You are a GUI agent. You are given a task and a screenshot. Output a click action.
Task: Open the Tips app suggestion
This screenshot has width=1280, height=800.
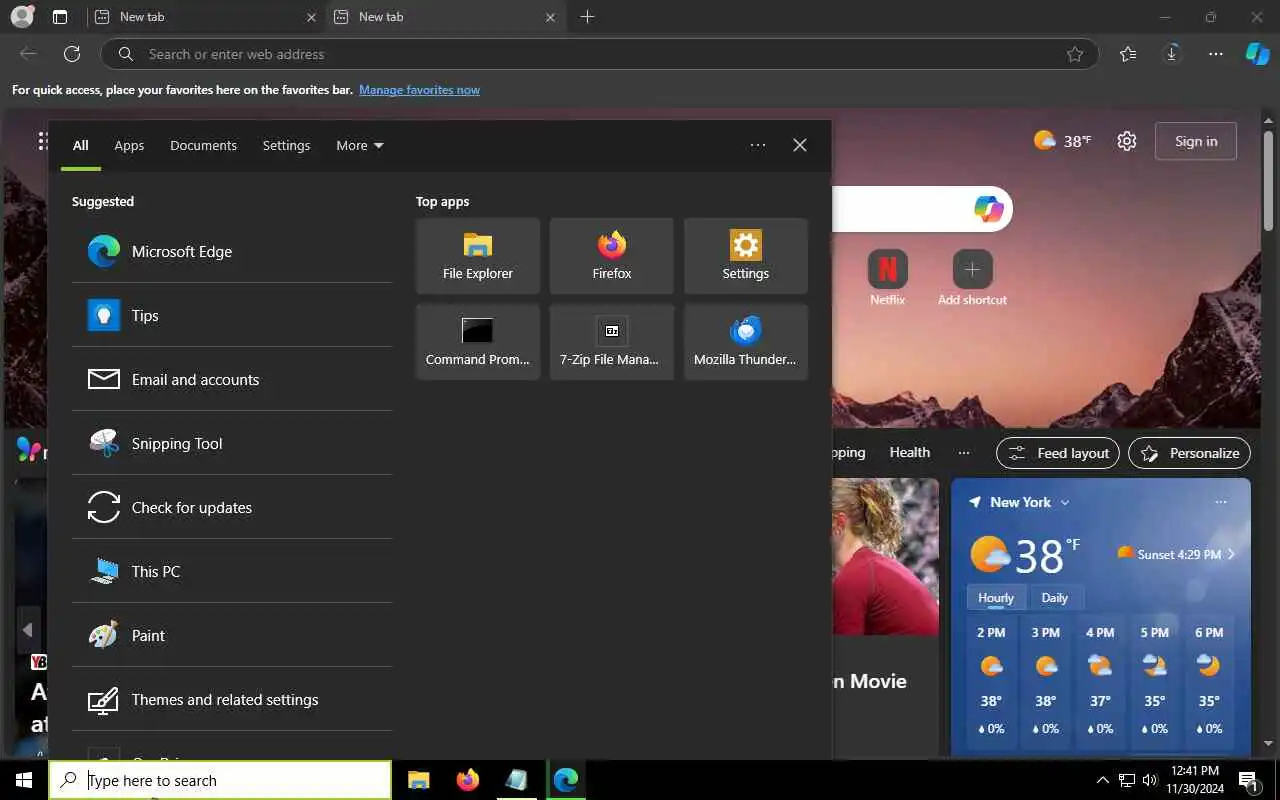(232, 315)
